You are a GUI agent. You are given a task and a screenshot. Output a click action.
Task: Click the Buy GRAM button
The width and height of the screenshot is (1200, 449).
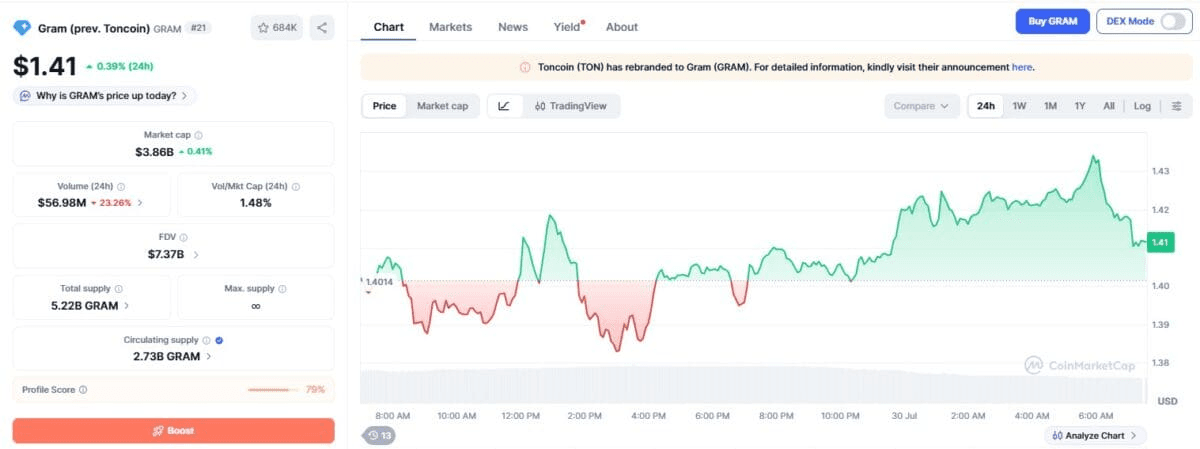point(1052,21)
